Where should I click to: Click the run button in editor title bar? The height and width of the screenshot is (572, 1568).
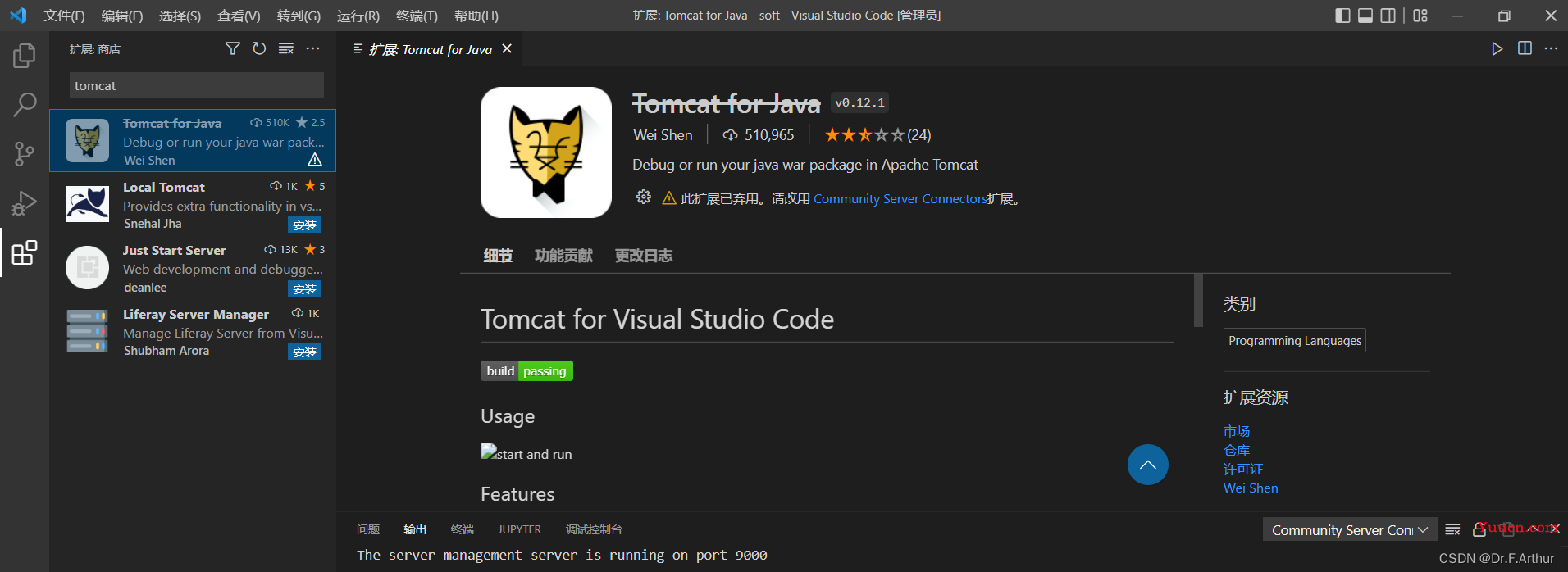(x=1497, y=49)
